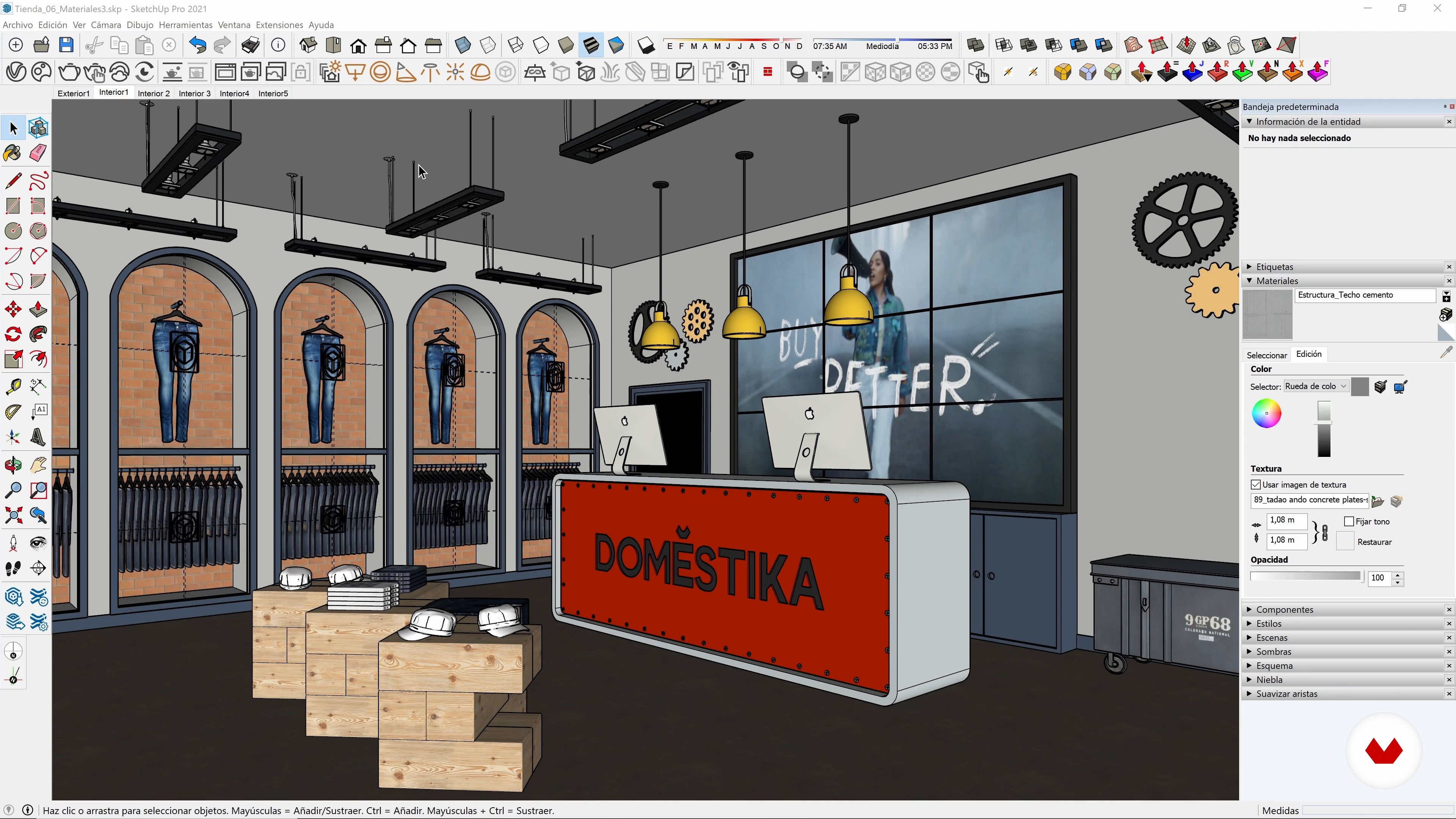Select the arrow Select tool
The height and width of the screenshot is (819, 1456).
coord(14,128)
